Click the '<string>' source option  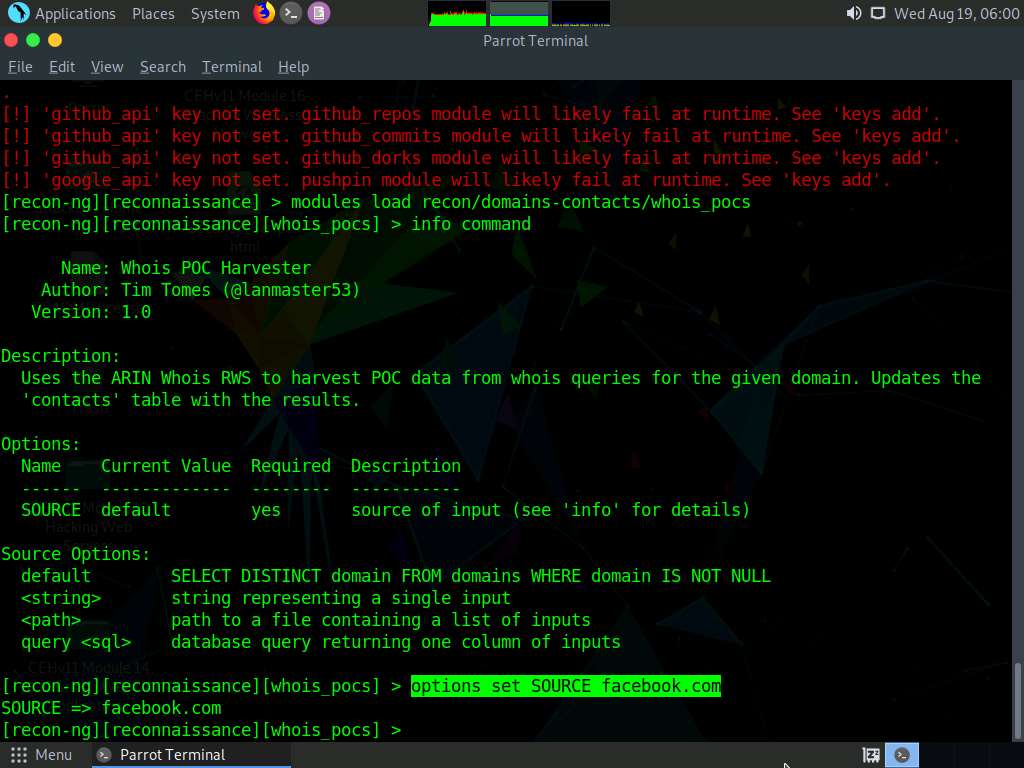click(61, 598)
